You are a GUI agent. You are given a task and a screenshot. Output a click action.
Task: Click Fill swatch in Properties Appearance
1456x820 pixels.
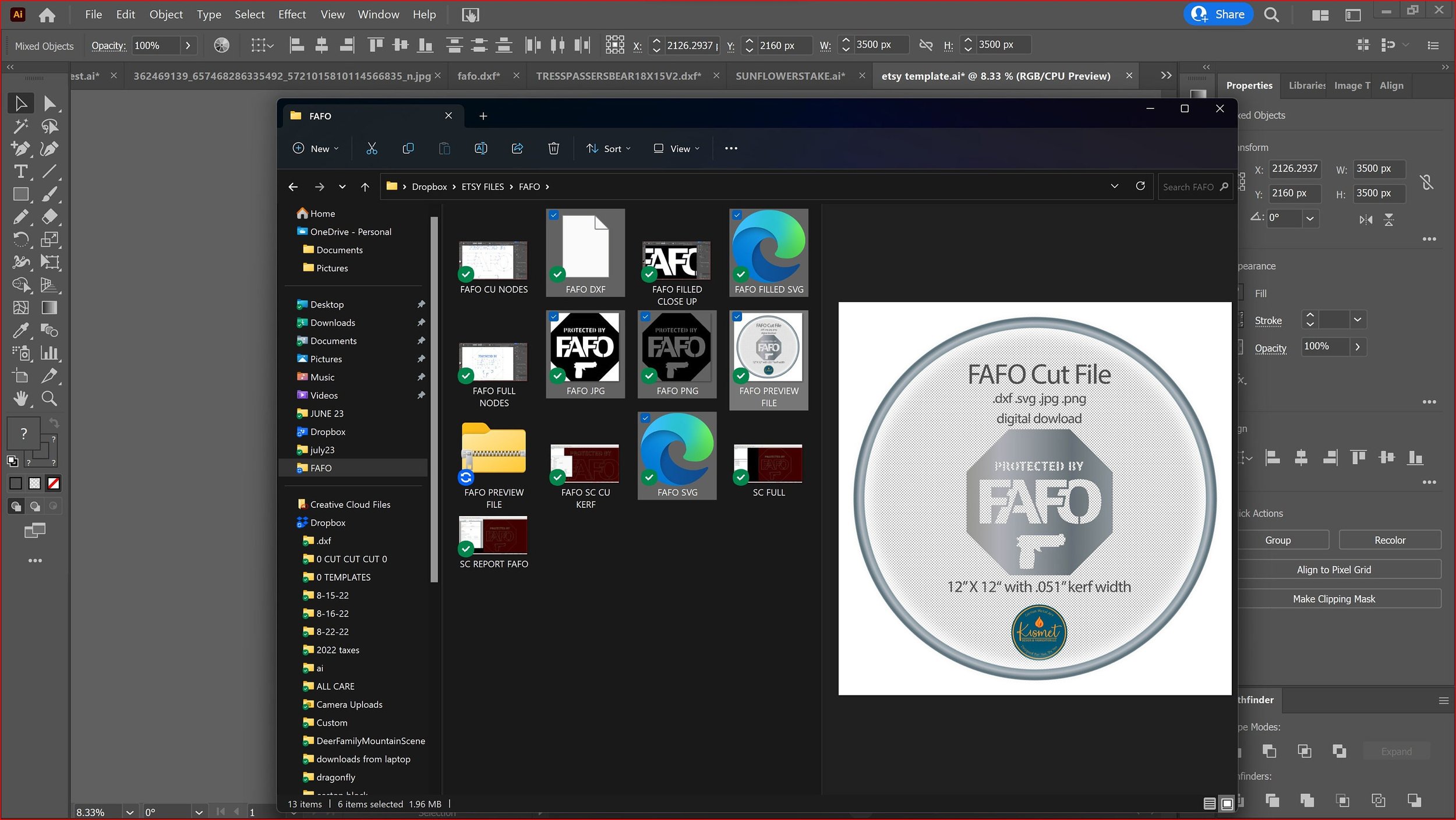[x=1241, y=293]
